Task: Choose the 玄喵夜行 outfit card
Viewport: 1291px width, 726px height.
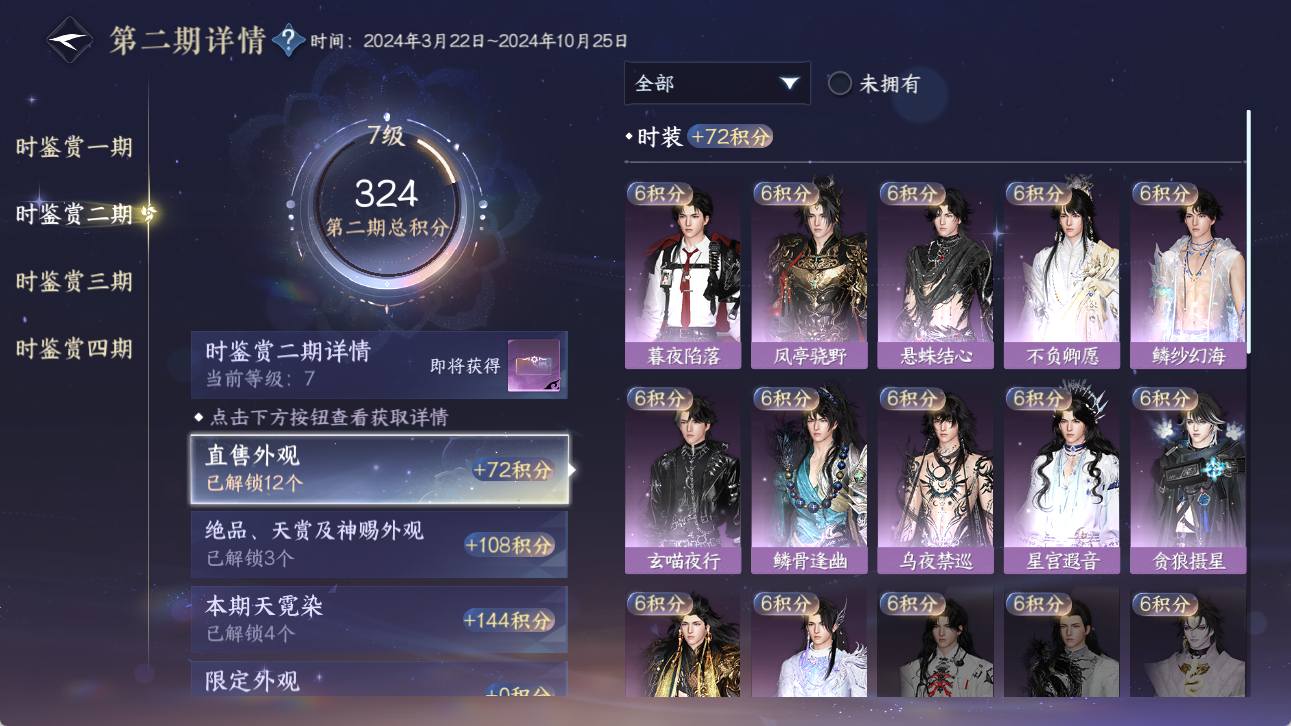Action: (683, 480)
